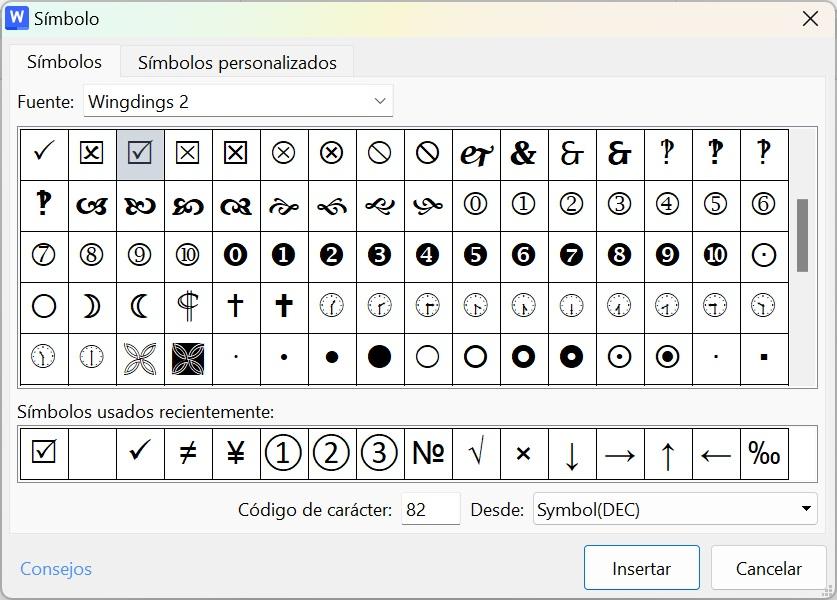Click the bold ampersand symbol
Screen dimensions: 837x600
523,153
